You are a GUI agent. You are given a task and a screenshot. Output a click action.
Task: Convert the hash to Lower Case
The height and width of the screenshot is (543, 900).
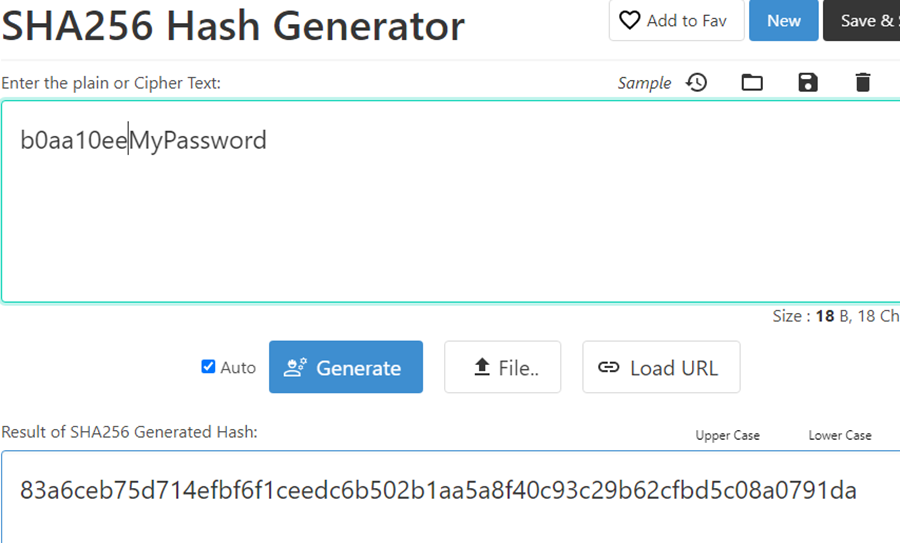(840, 435)
